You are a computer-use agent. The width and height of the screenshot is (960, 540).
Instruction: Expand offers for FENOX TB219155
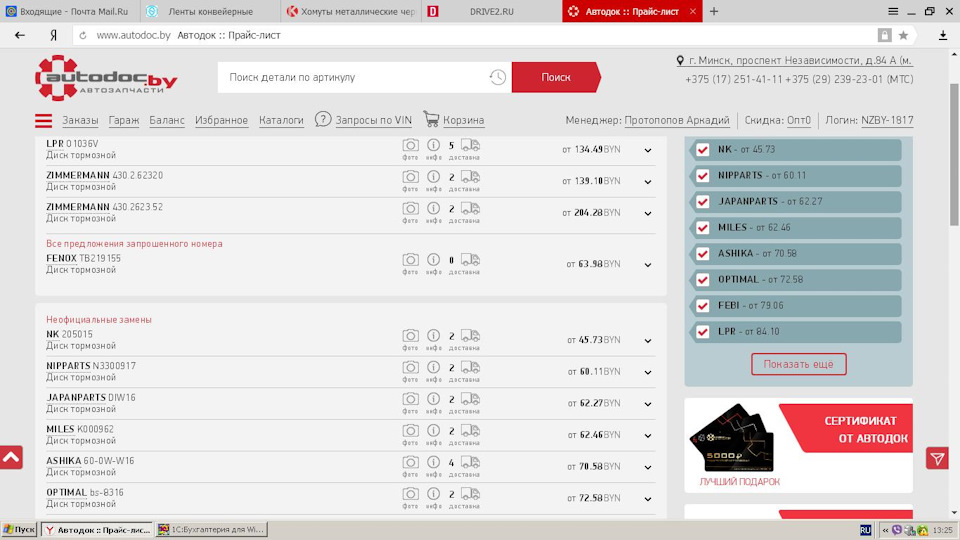tap(648, 265)
